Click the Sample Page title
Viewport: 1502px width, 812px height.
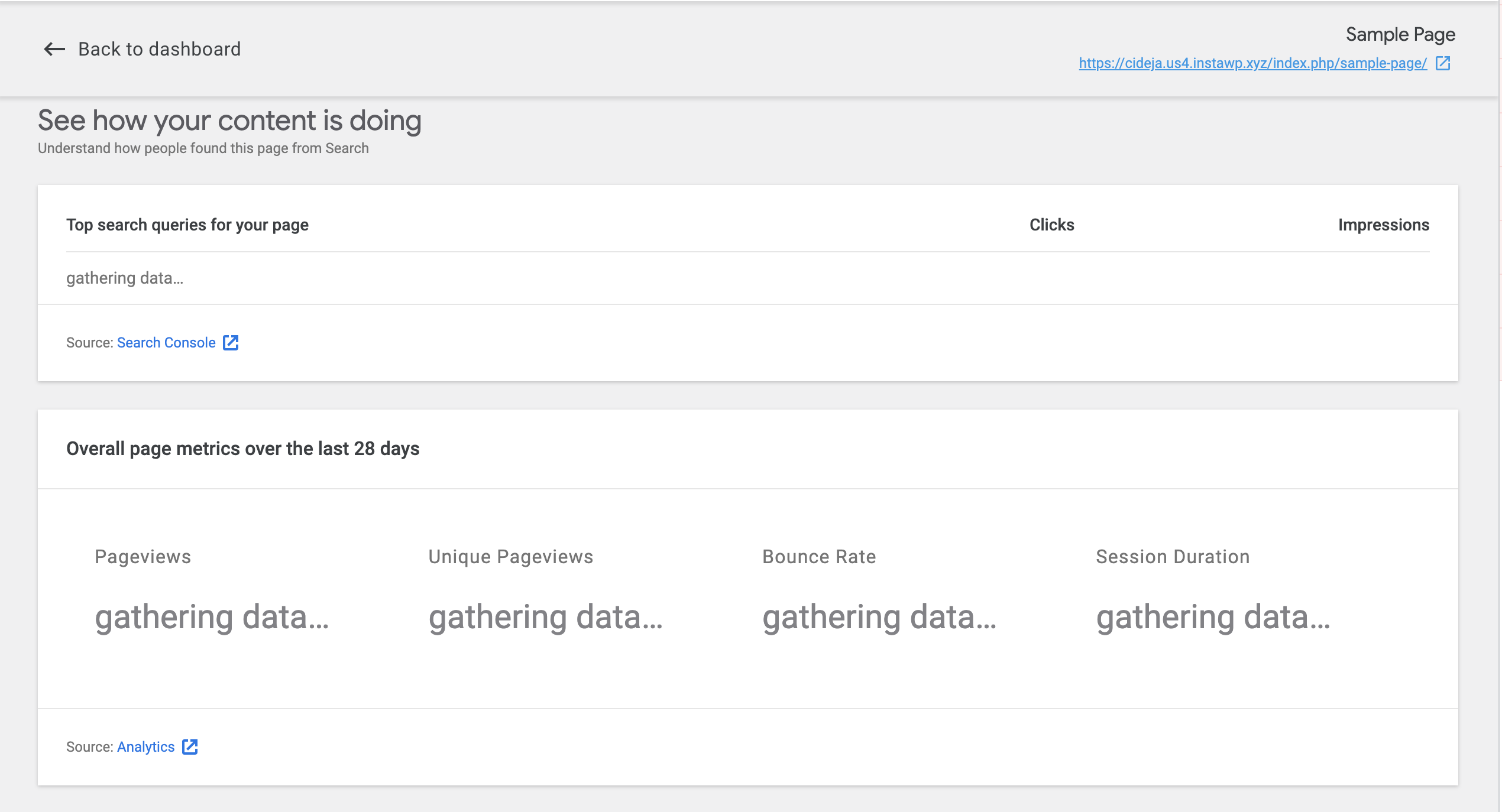click(x=1400, y=34)
